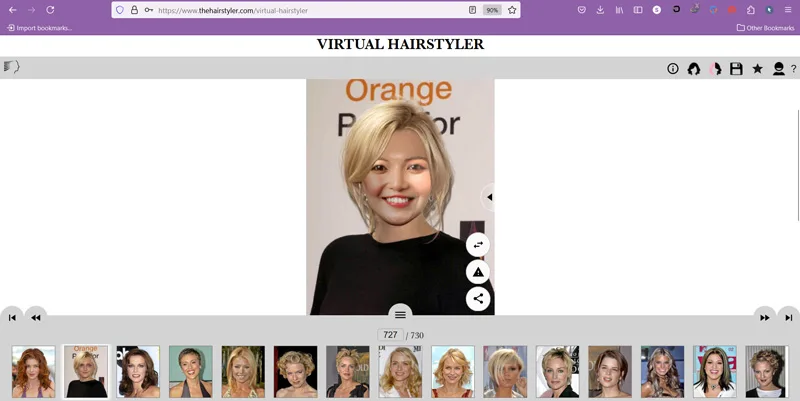800x401 pixels.
Task: Open the extensions puzzle-piece icon
Action: [751, 10]
